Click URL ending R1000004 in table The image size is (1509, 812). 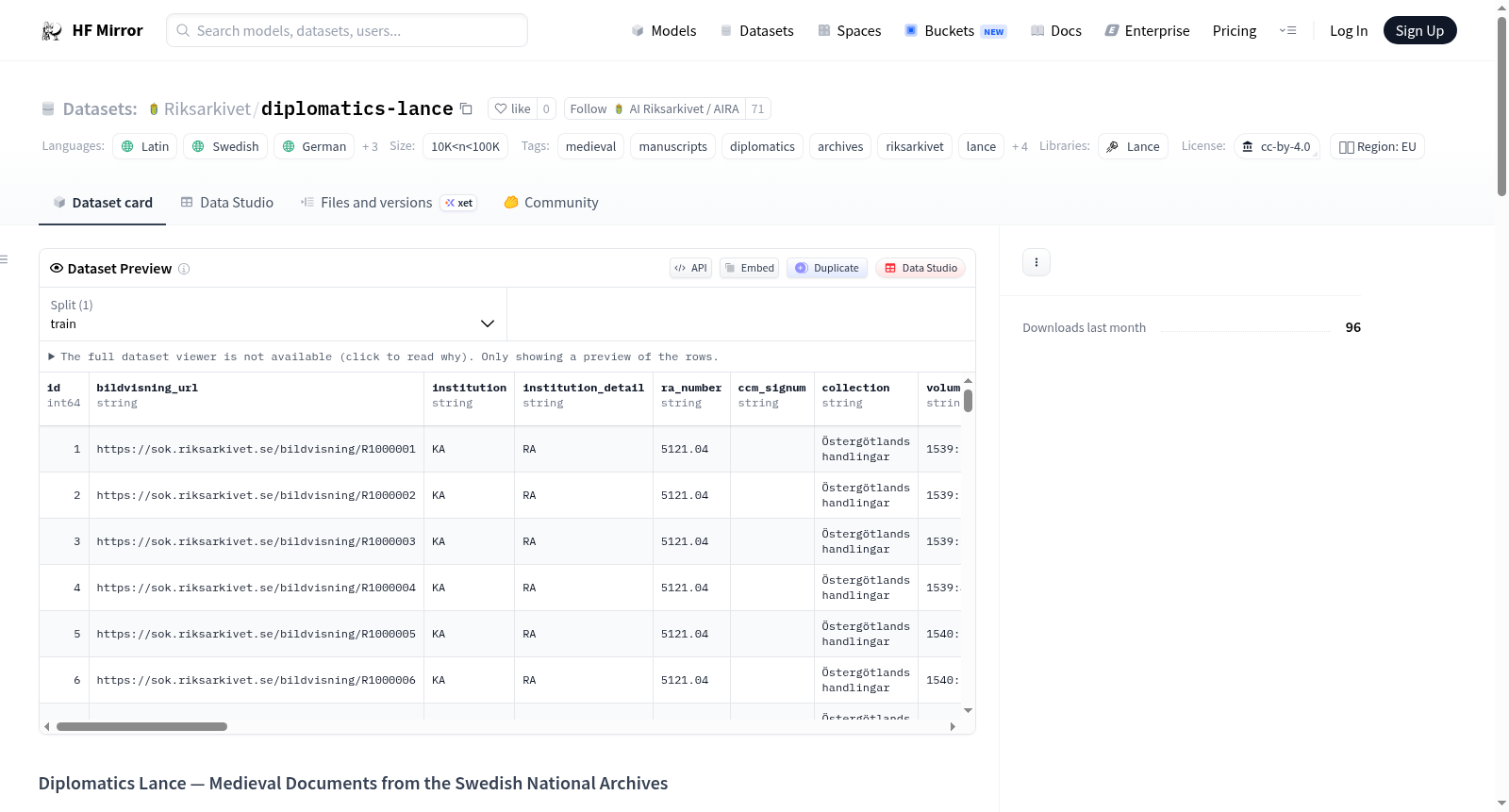click(x=256, y=588)
